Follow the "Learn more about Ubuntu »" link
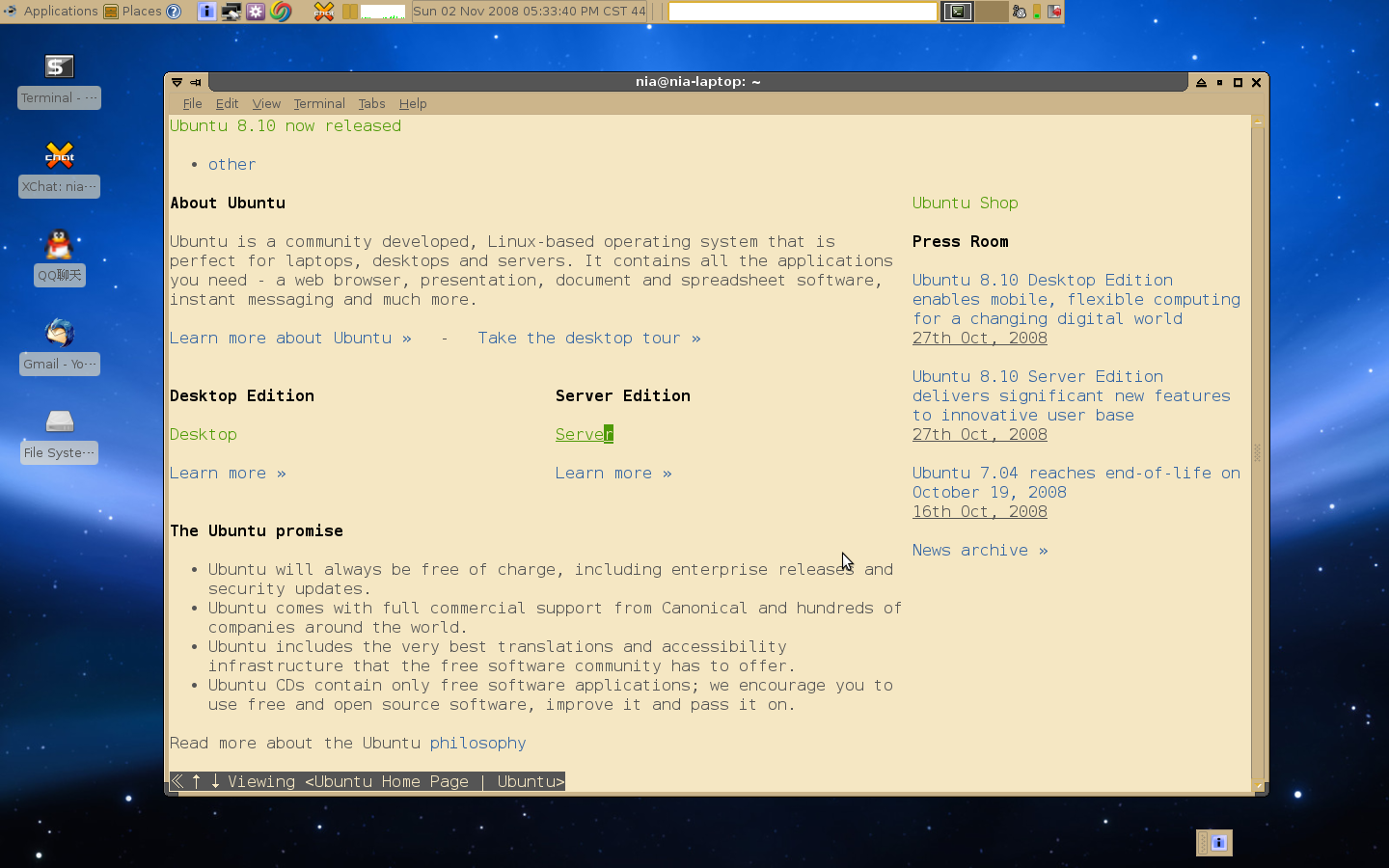This screenshot has height=868, width=1389. coord(290,338)
